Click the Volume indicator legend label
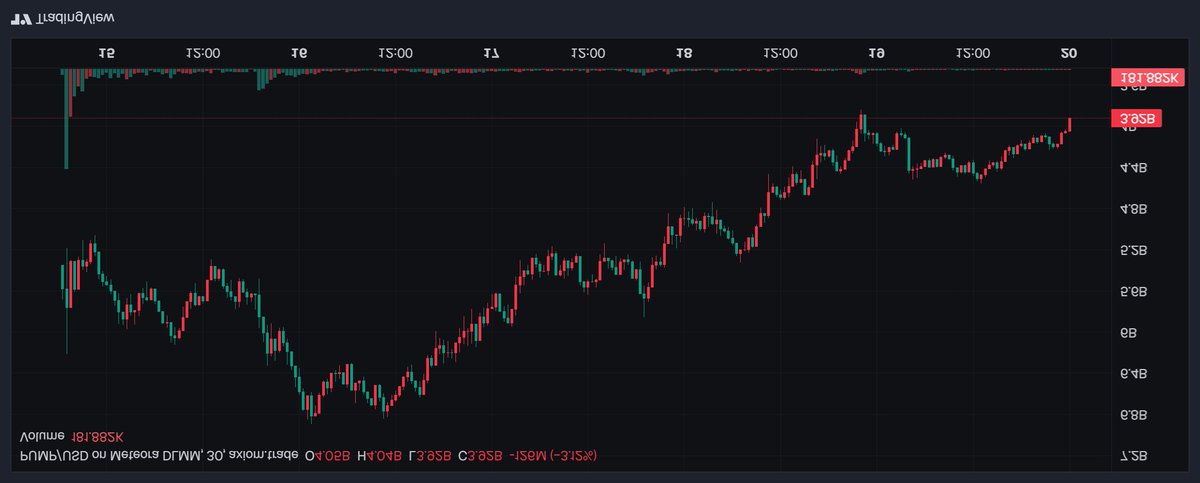The width and height of the screenshot is (1200, 483). [43, 438]
